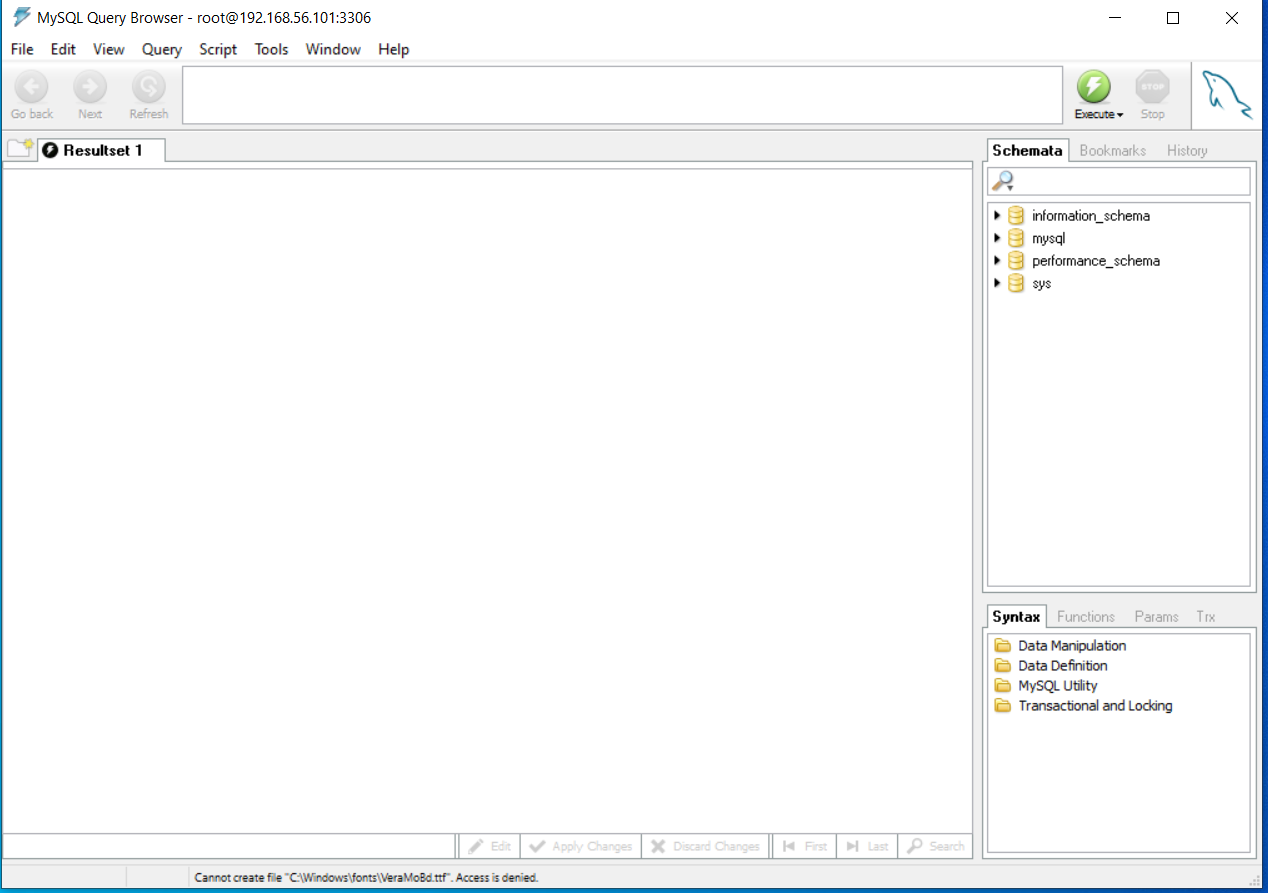This screenshot has width=1268, height=893.
Task: Open the Window menu
Action: coord(333,49)
